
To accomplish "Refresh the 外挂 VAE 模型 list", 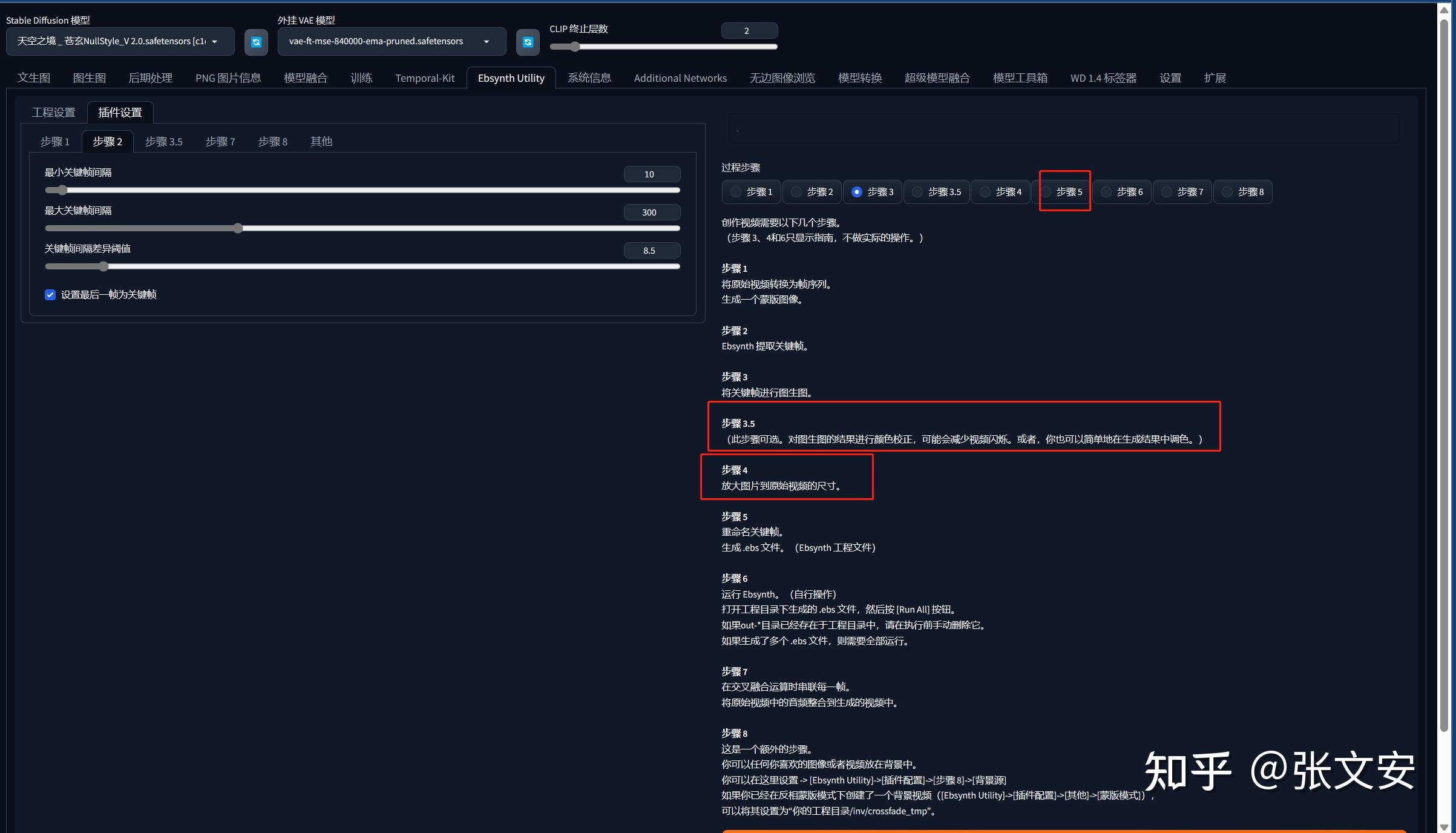I will pos(527,42).
